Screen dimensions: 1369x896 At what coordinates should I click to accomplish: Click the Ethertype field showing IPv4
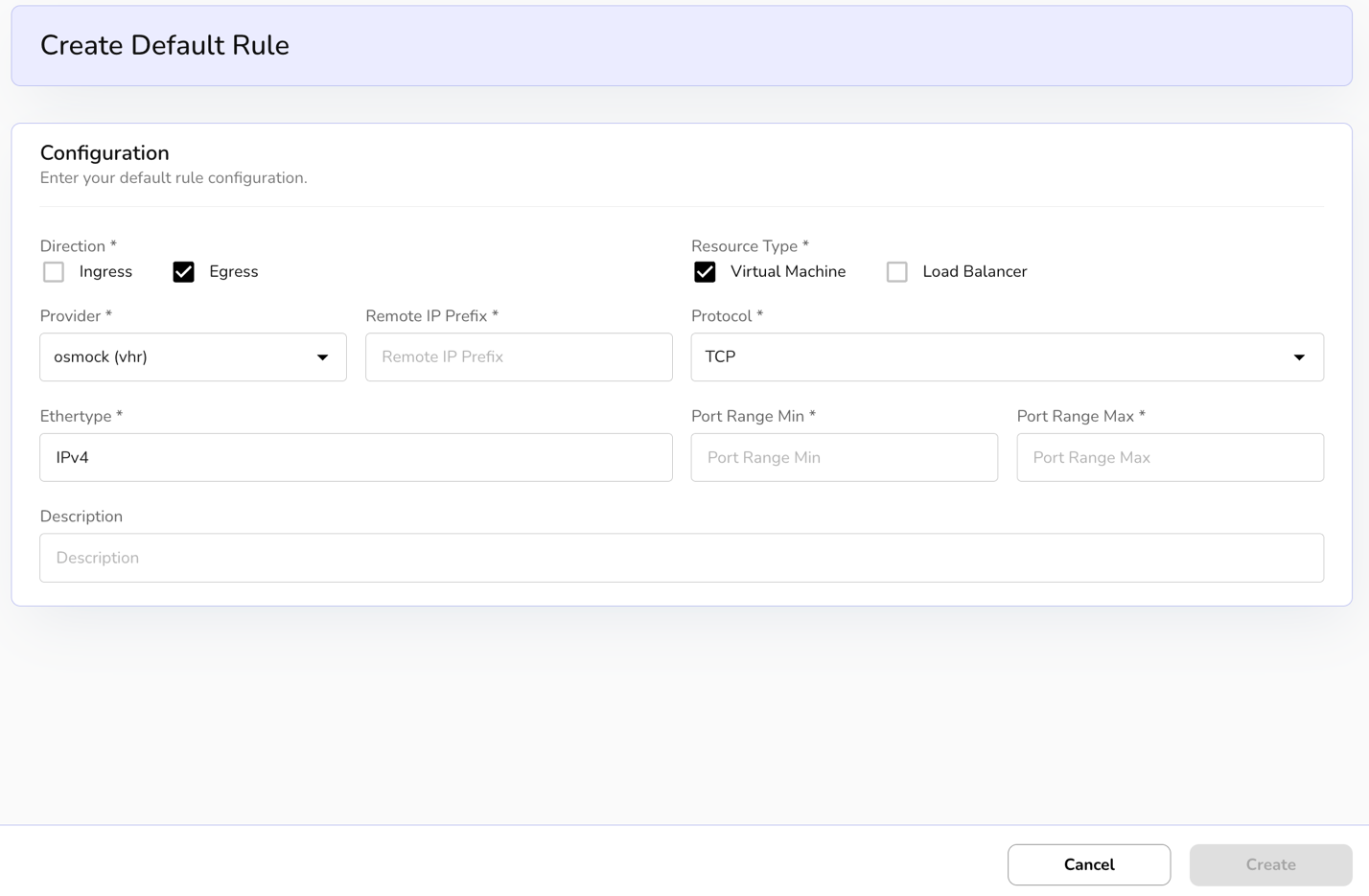click(356, 458)
